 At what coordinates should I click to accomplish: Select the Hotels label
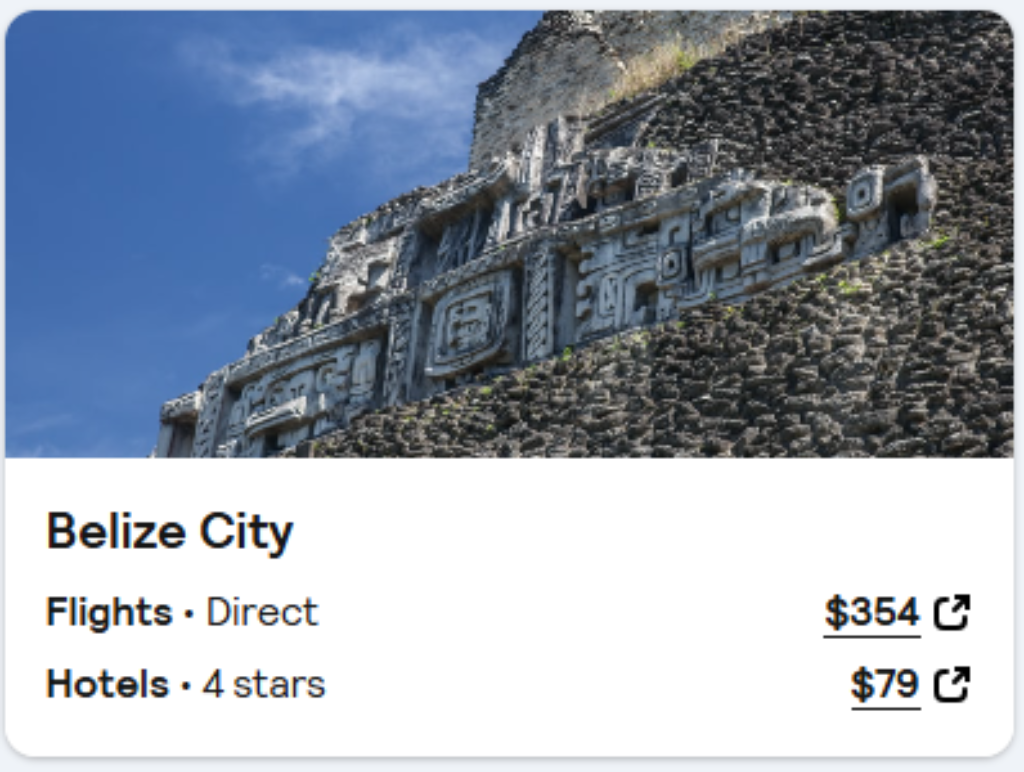[108, 685]
